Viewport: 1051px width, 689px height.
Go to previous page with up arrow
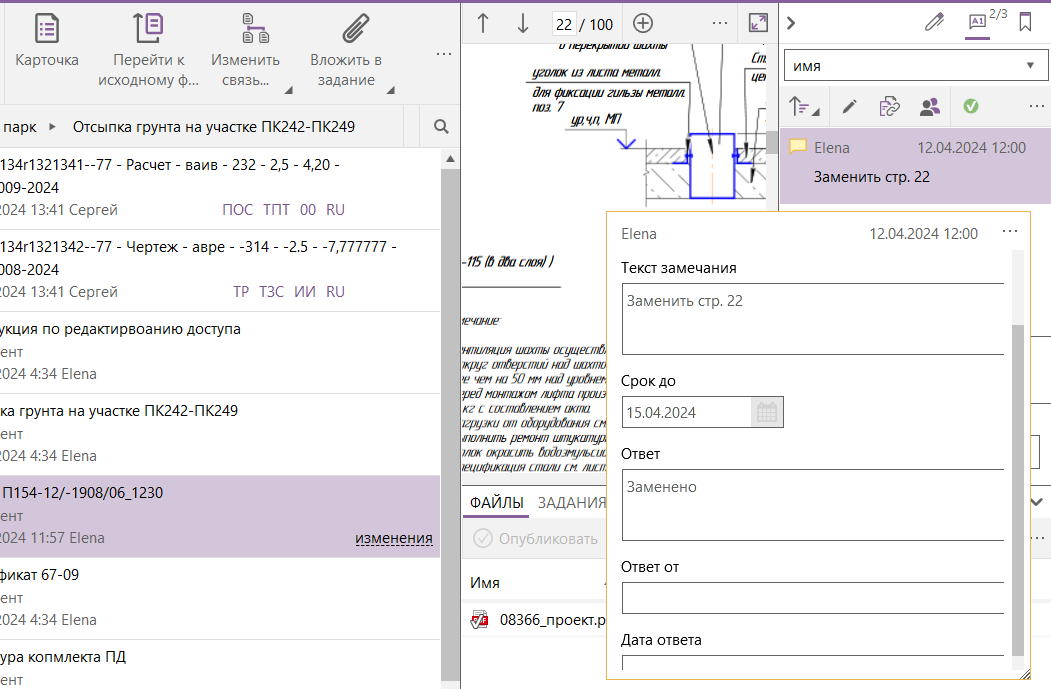[x=483, y=23]
